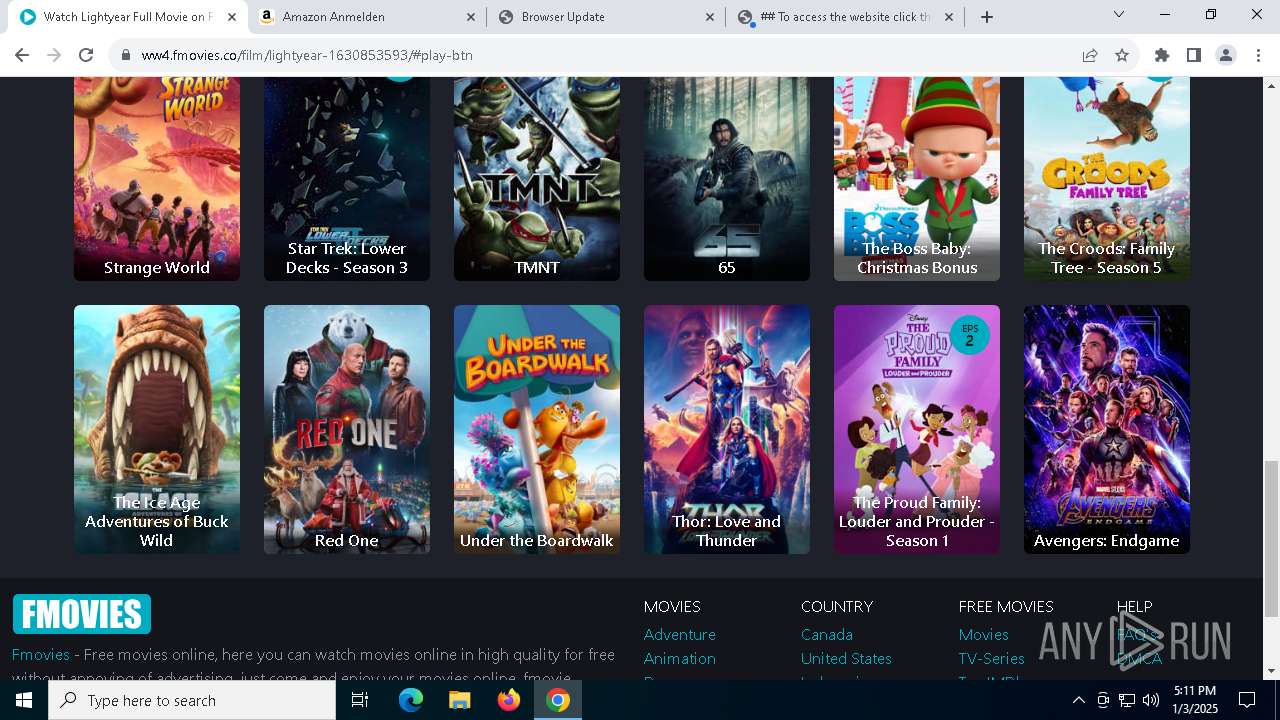Open the clock showing 5:11 PM
Viewport: 1280px width, 720px height.
(1195, 700)
